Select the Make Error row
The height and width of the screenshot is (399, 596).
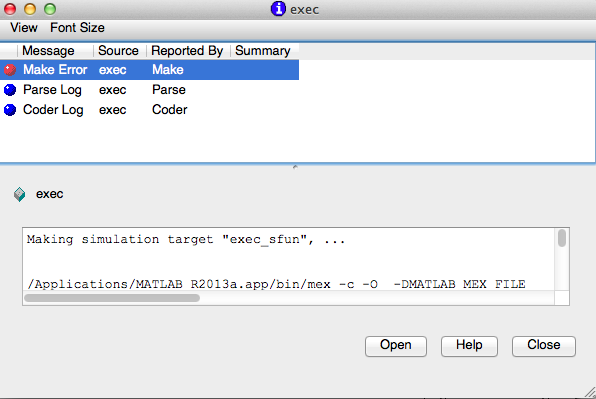149,70
